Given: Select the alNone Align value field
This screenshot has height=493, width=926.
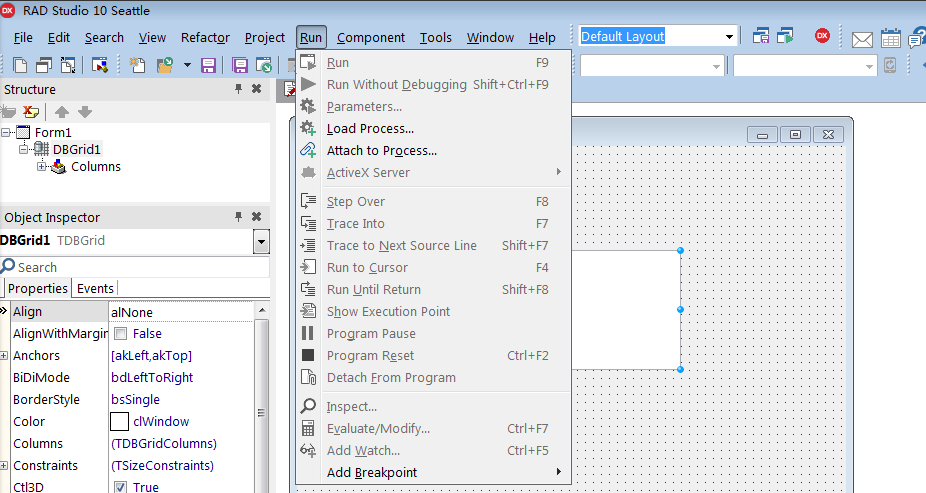Looking at the screenshot, I should pos(181,312).
